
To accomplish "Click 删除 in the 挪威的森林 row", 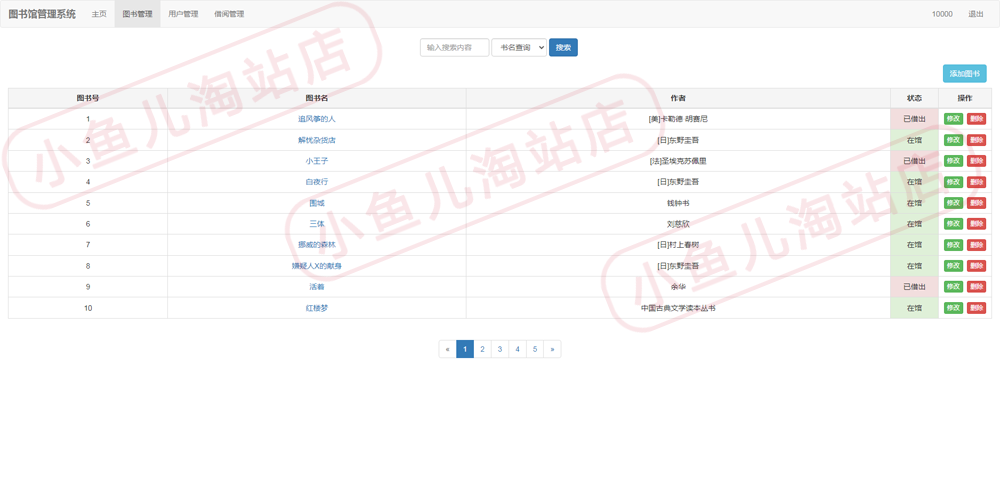I will 976,245.
